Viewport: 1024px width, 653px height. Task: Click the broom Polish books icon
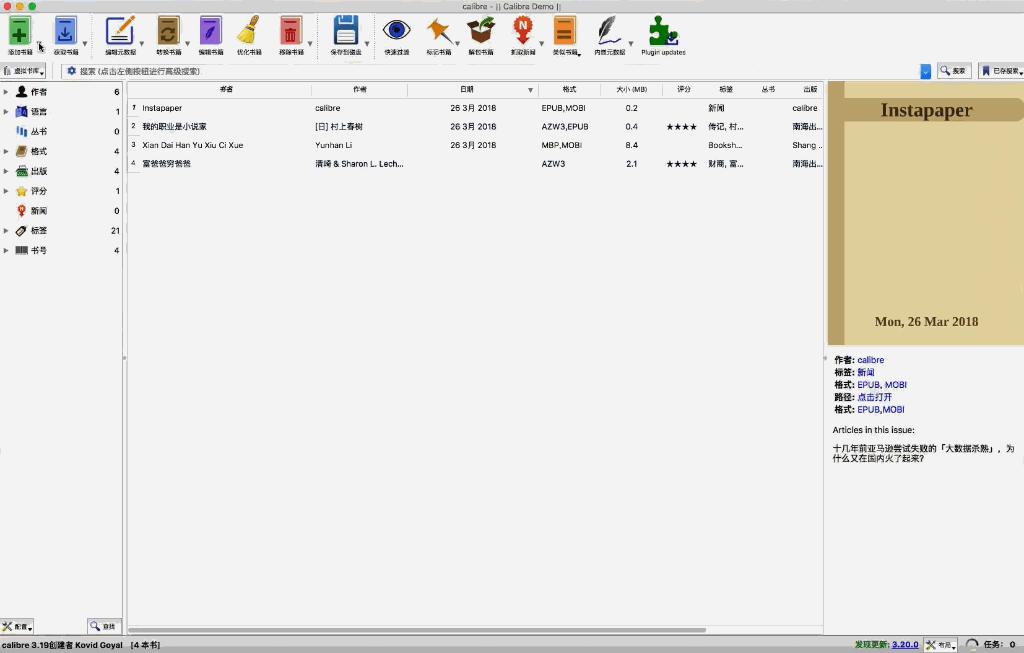[249, 31]
